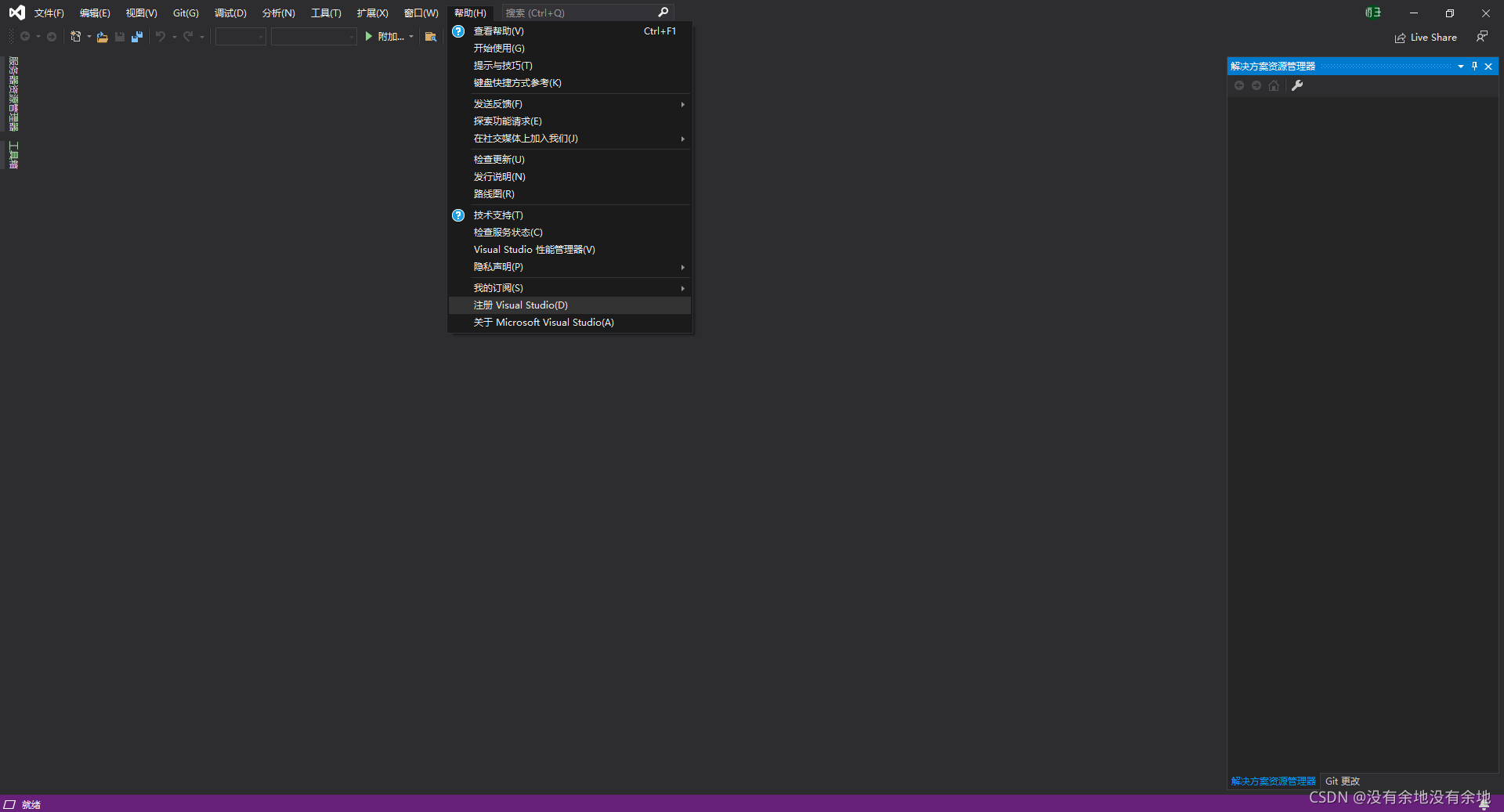Click the New Project toolbar icon

(x=76, y=37)
